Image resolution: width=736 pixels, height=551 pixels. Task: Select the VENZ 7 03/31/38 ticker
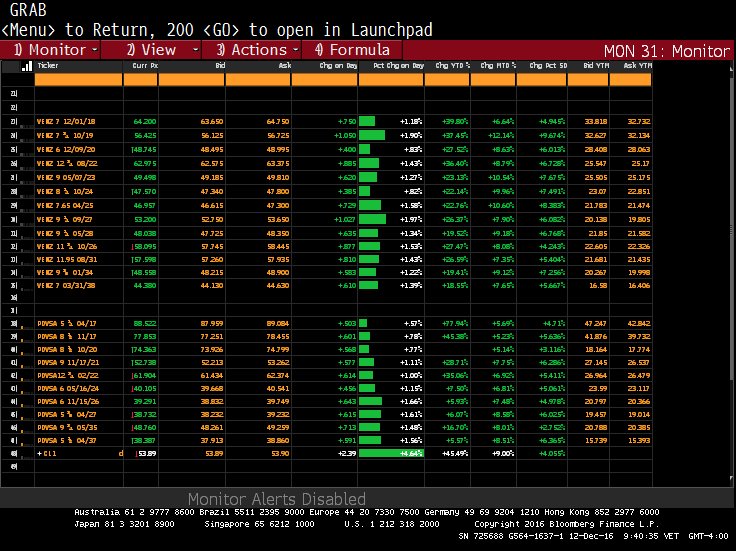tap(66, 285)
